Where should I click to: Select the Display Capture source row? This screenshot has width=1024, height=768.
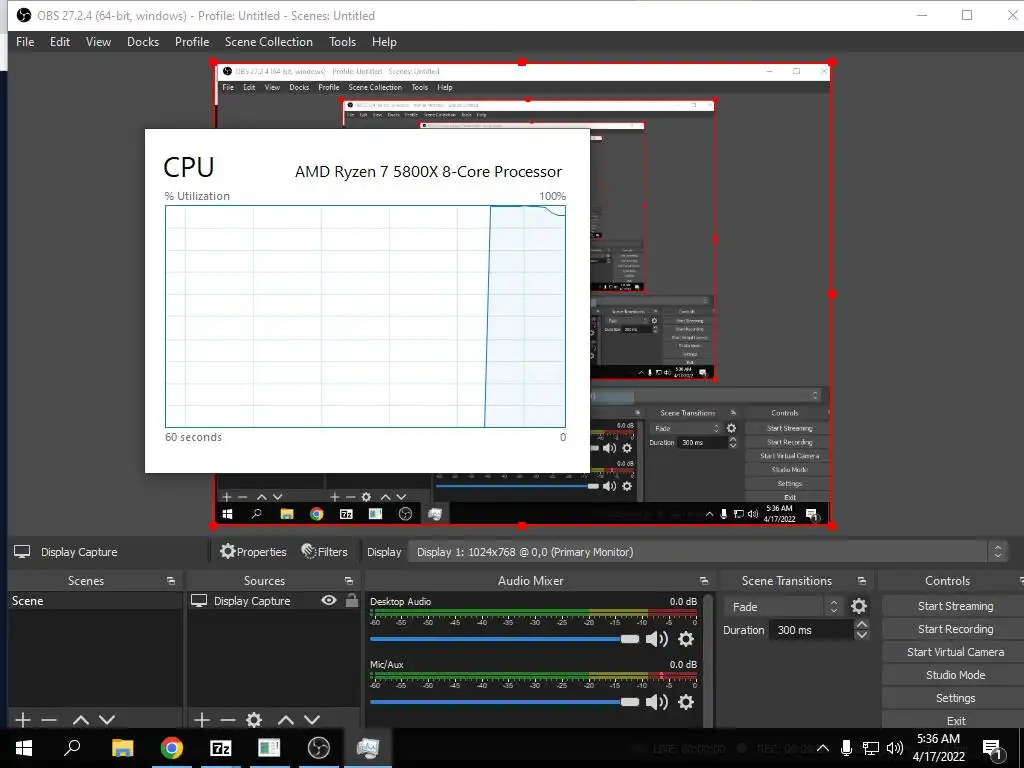click(x=273, y=601)
